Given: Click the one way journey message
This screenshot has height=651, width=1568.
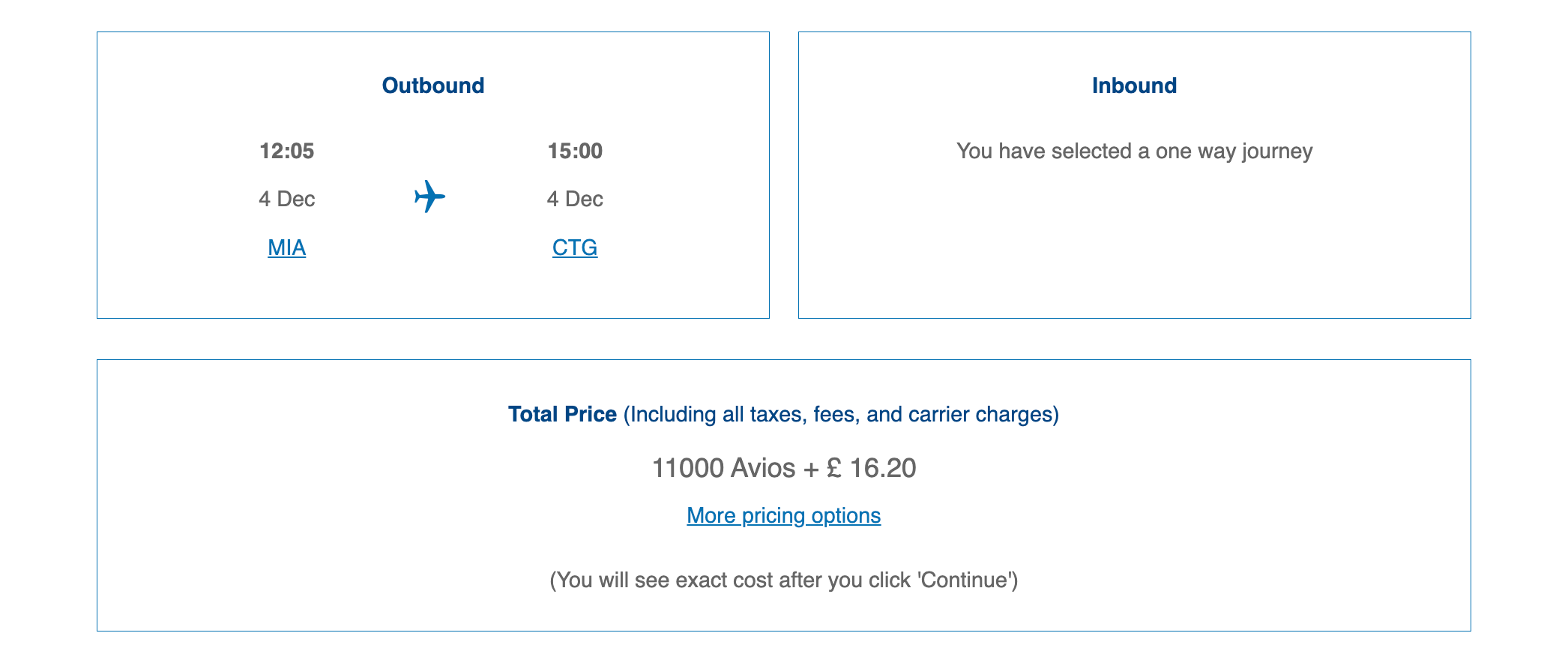Looking at the screenshot, I should [x=1134, y=151].
